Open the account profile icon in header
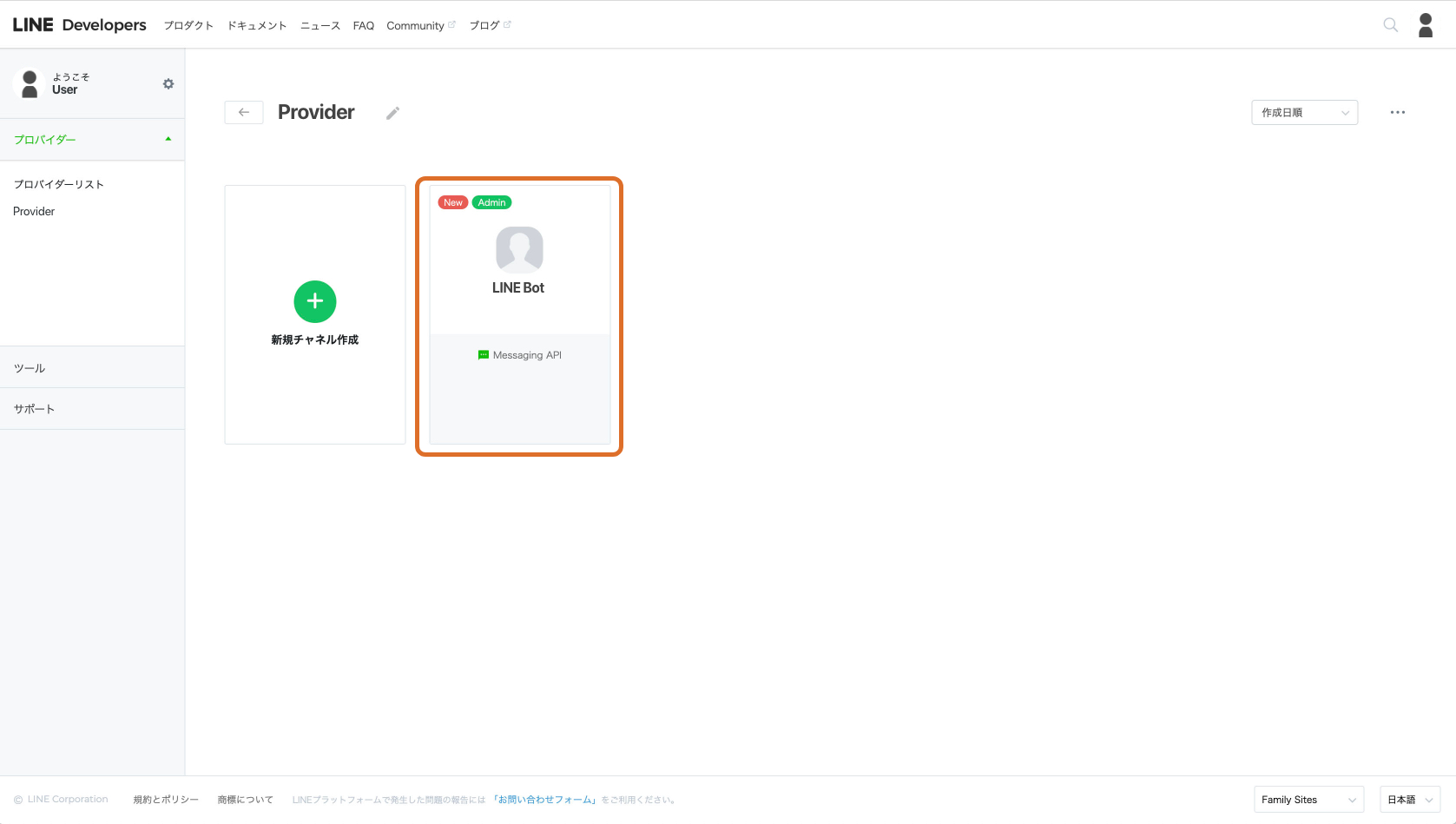1456x824 pixels. (x=1426, y=25)
